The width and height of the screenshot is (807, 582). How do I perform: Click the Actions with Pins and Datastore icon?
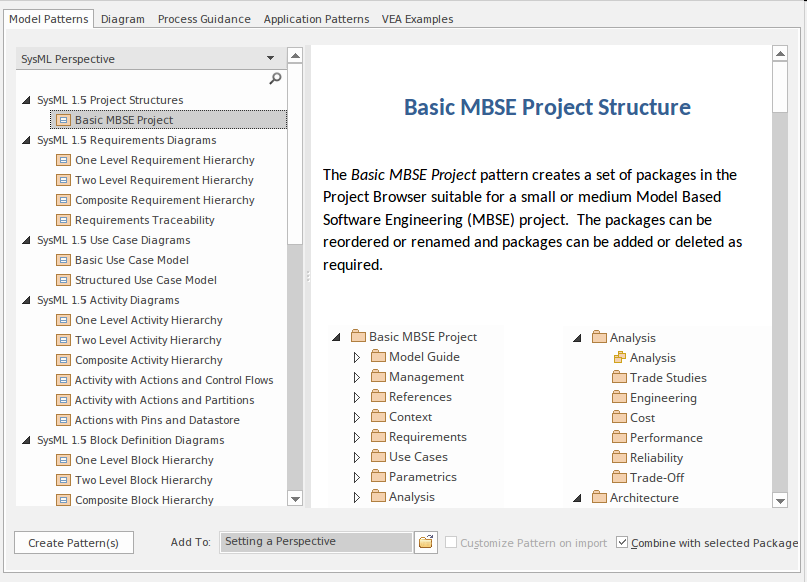tap(63, 420)
